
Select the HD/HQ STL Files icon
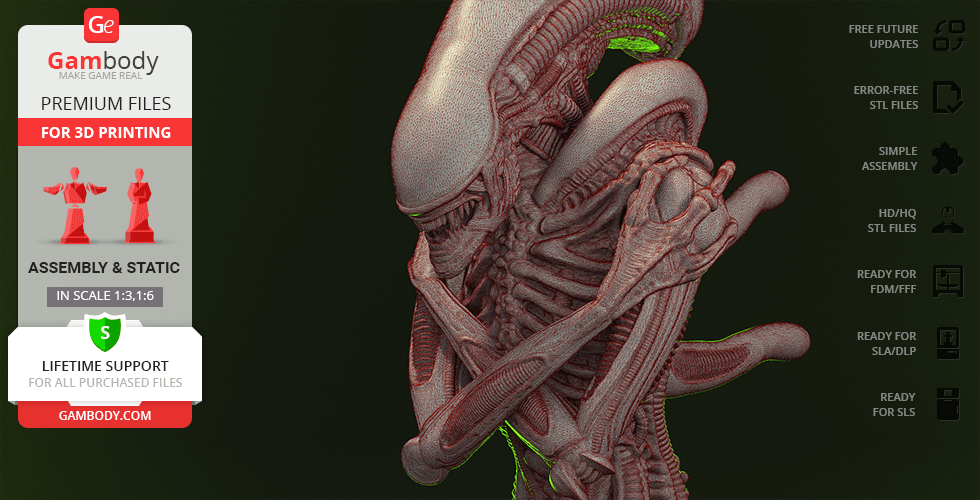(x=947, y=220)
